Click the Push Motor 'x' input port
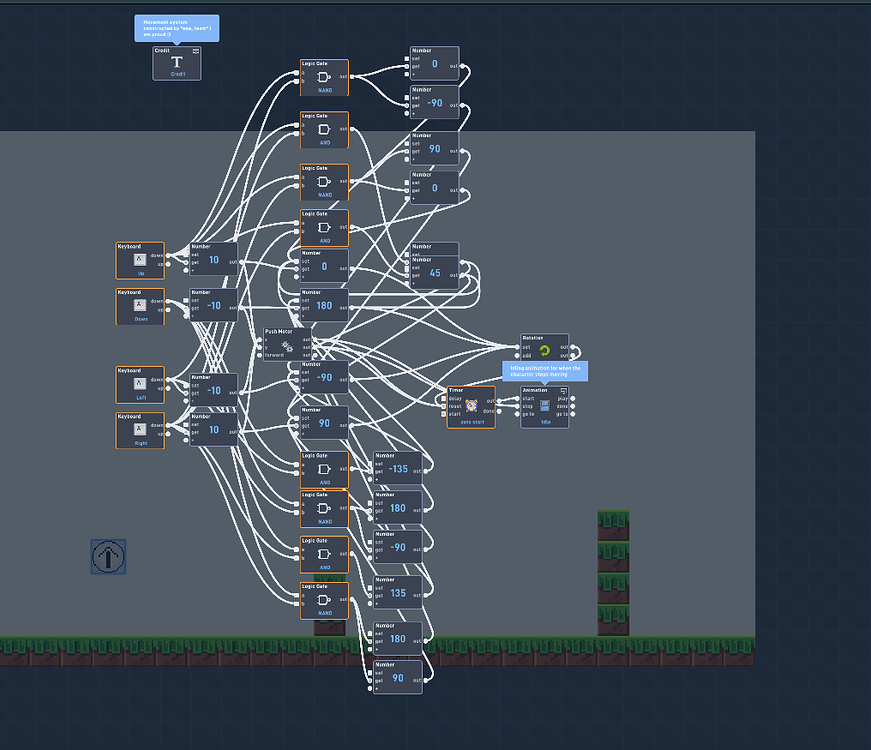The height and width of the screenshot is (750, 871). coord(260,339)
